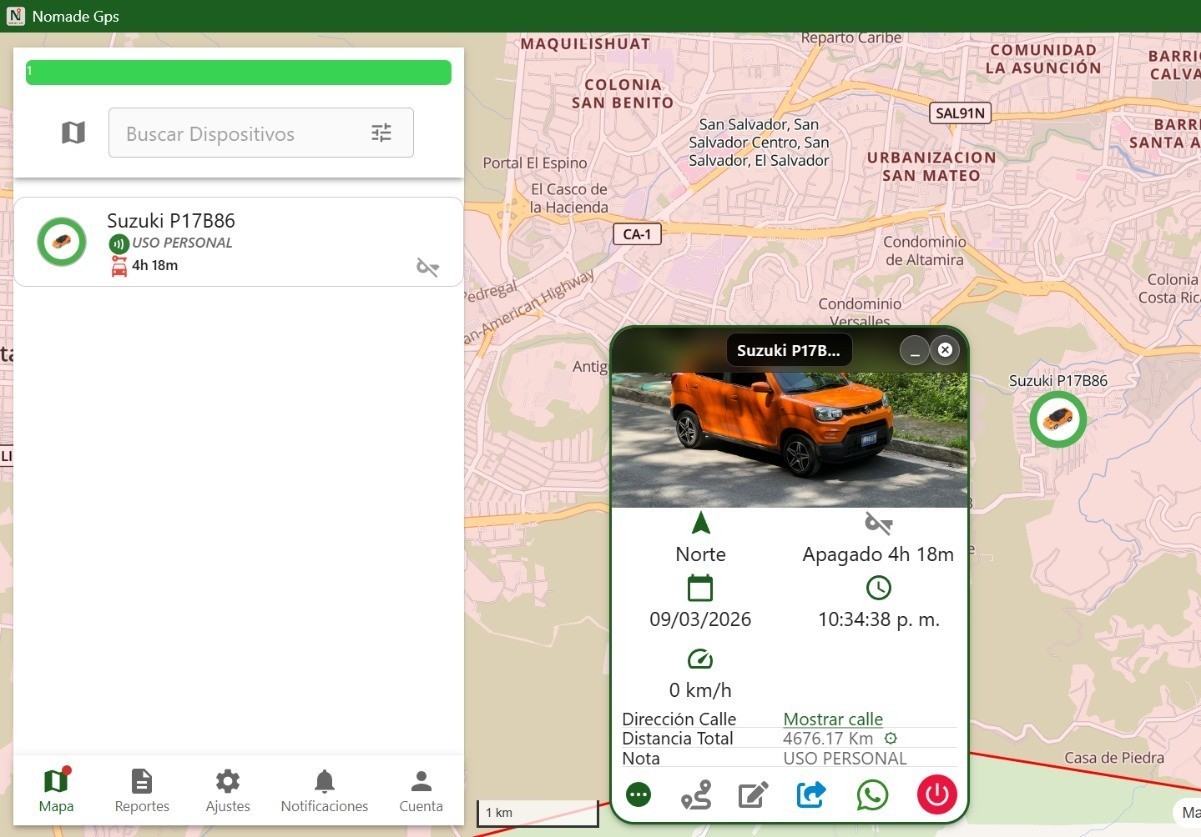Click the key-off icon above Apagado 4h 18m
Viewport: 1201px width, 837px height.
click(878, 523)
